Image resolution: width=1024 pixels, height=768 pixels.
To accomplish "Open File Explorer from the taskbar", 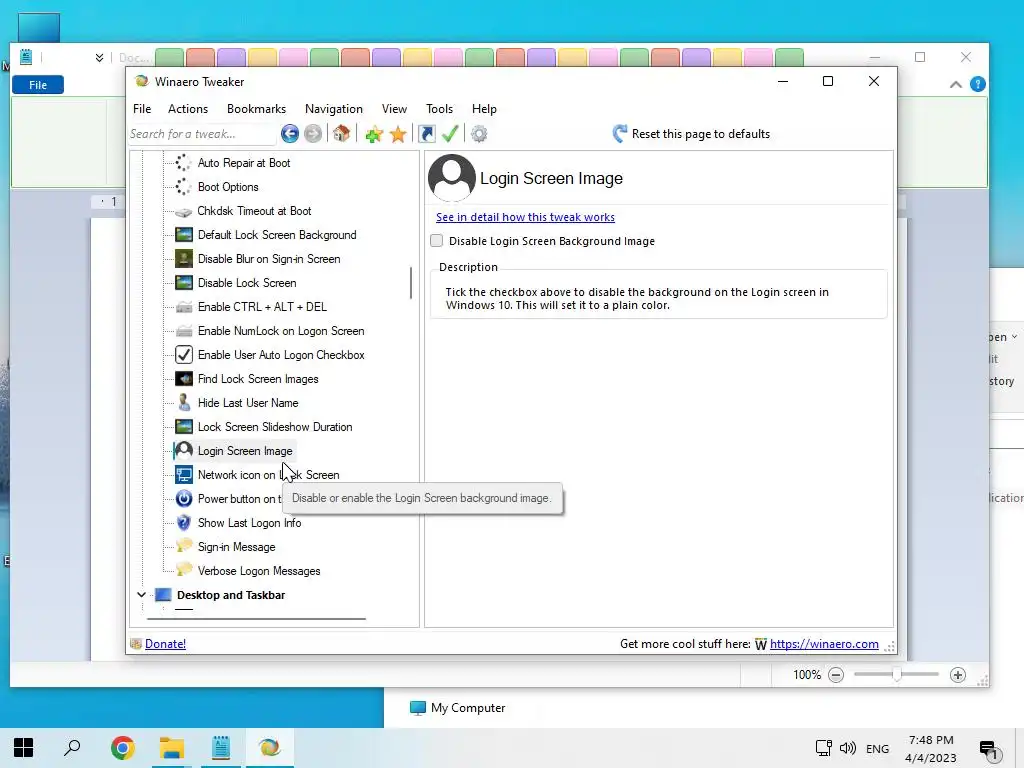I will tap(172, 747).
